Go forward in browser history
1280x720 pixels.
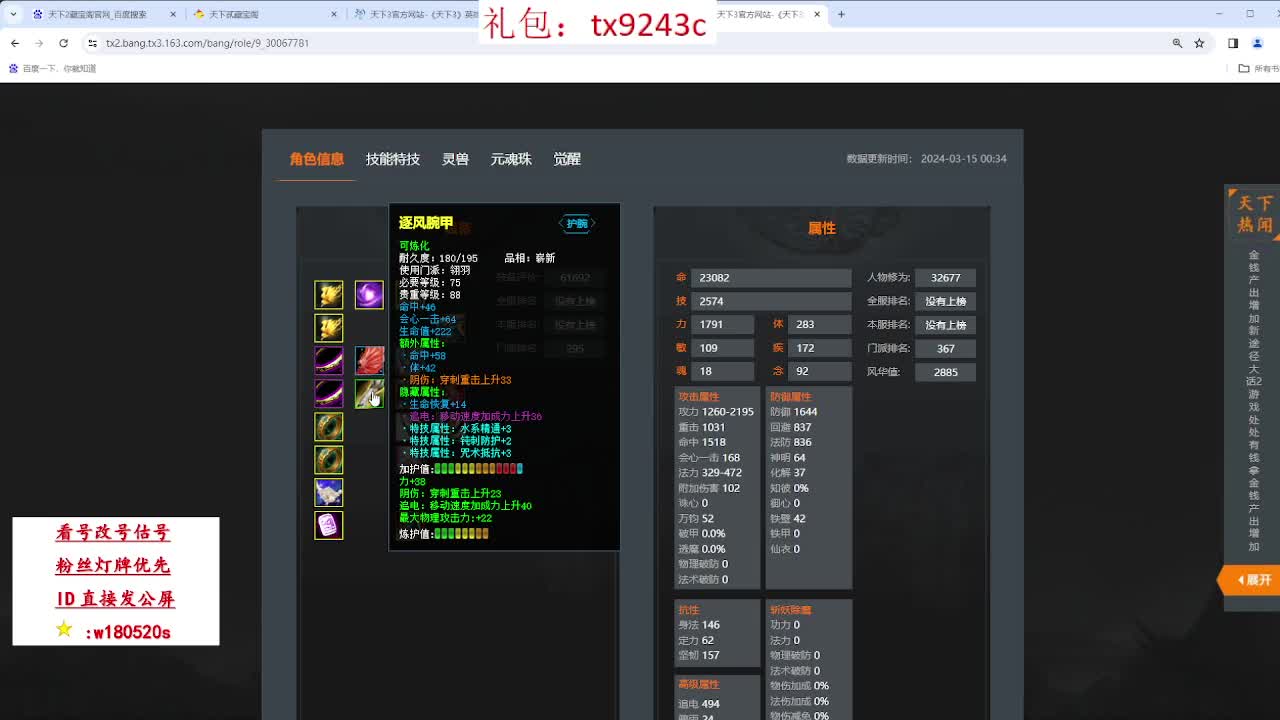point(39,43)
